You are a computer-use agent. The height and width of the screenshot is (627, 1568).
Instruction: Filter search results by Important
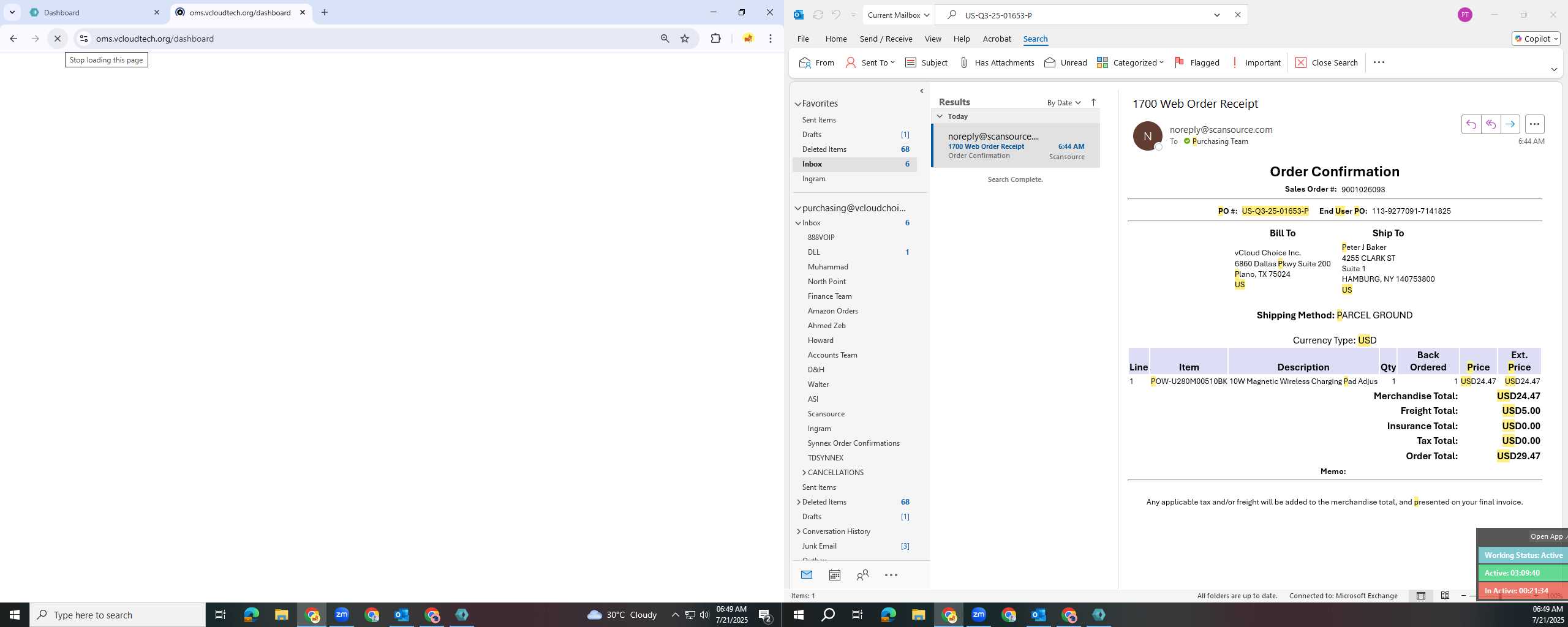pos(1256,62)
